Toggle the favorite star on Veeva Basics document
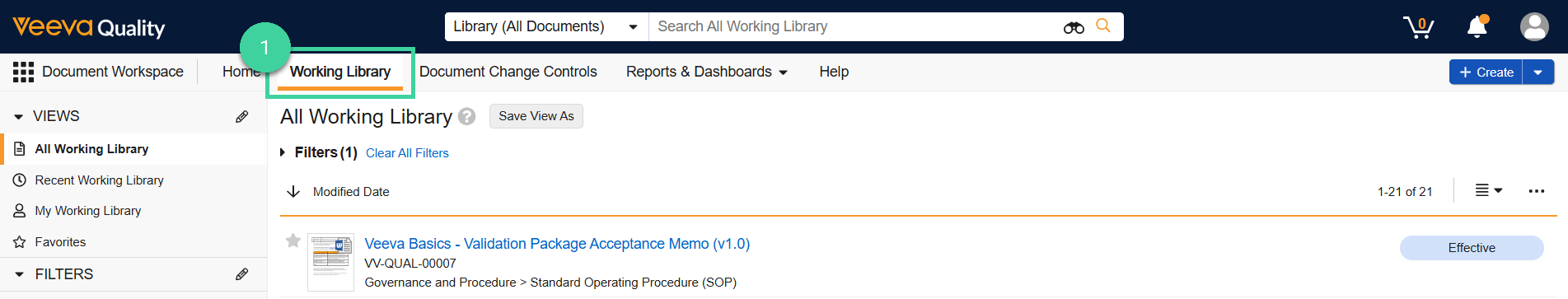The height and width of the screenshot is (299, 1568). pyautogui.click(x=293, y=241)
